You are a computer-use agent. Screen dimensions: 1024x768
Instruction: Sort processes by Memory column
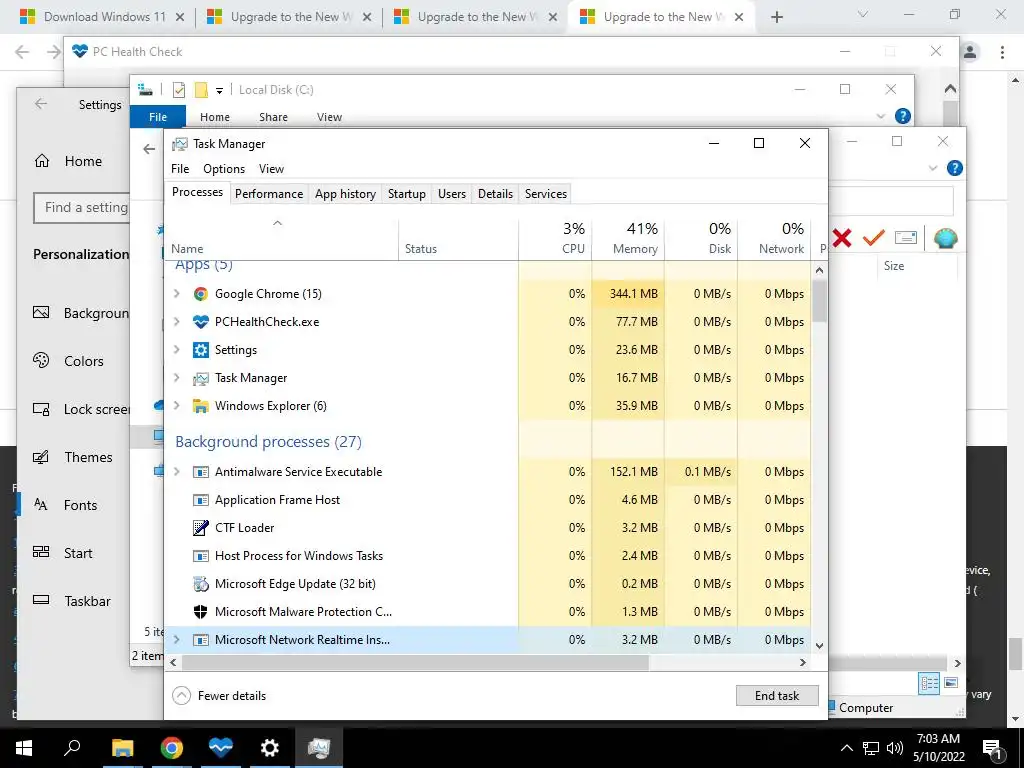628,238
